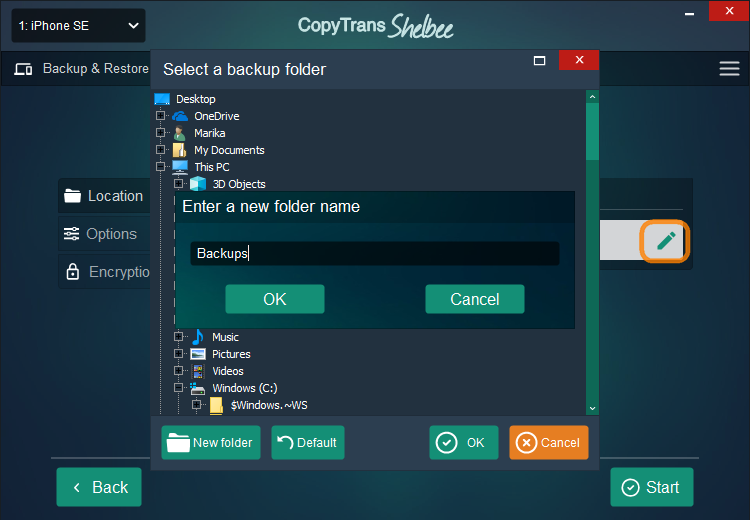Open the Encryption tab in sidebar
Image resolution: width=750 pixels, height=520 pixels.
pyautogui.click(x=104, y=272)
